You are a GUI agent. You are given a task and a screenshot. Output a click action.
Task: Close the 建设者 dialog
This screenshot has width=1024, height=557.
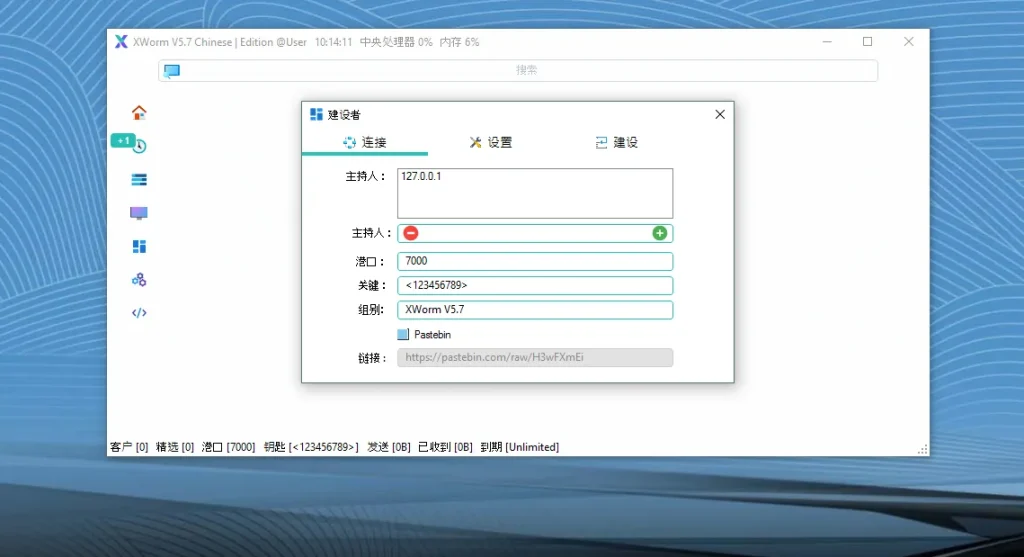pyautogui.click(x=720, y=115)
